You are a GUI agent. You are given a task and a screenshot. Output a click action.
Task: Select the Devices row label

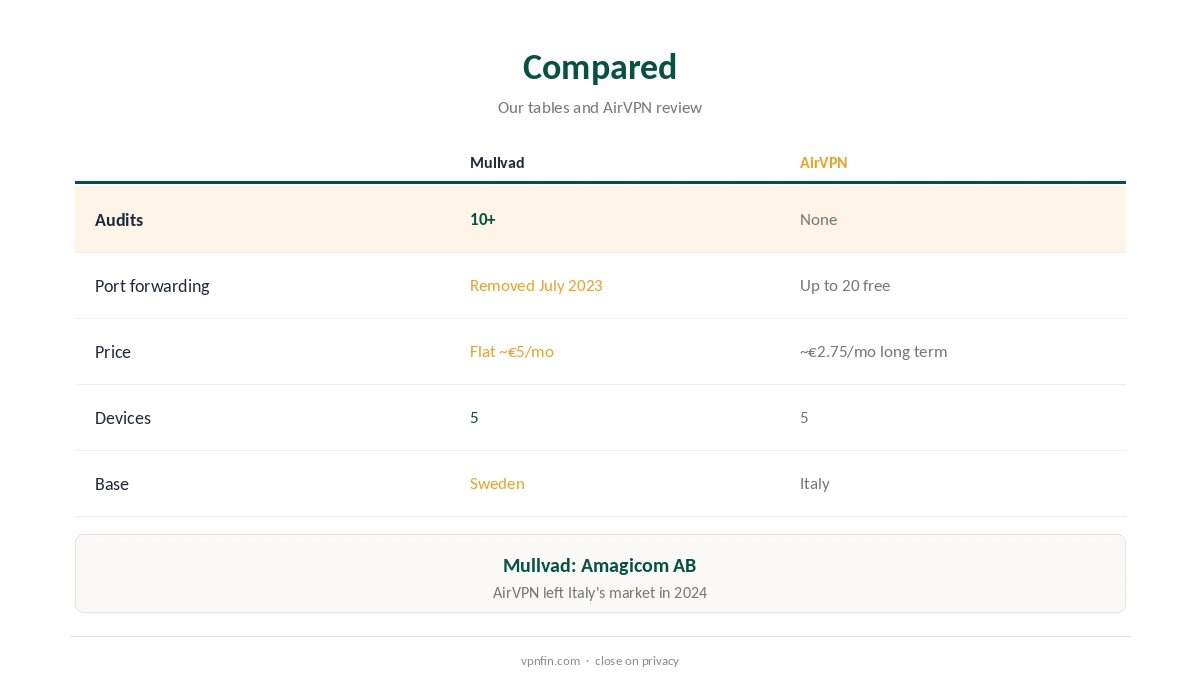(x=123, y=418)
